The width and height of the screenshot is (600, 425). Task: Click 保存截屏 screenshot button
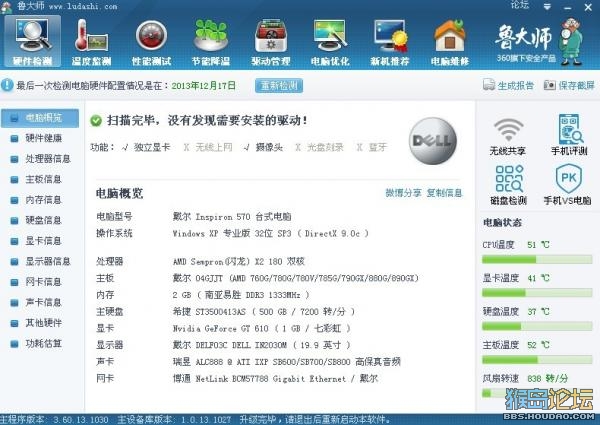pyautogui.click(x=569, y=85)
